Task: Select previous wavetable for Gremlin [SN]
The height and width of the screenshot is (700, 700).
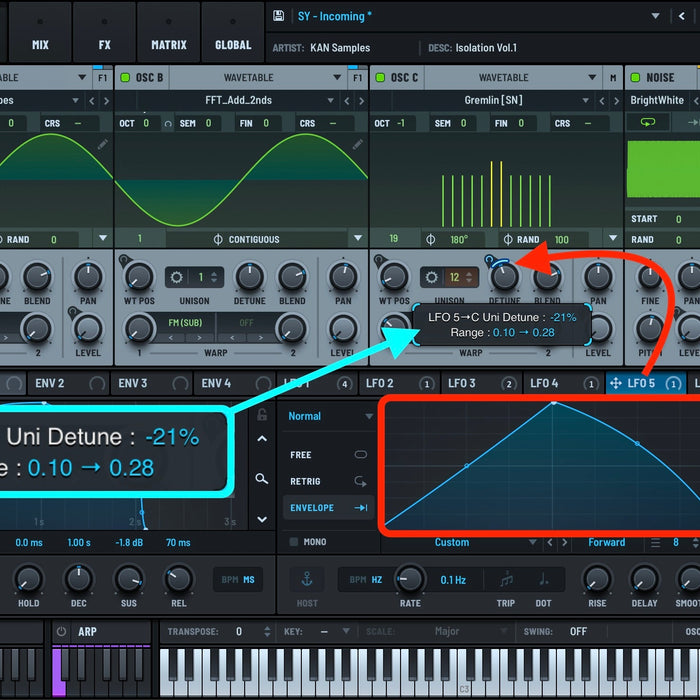Action: click(x=602, y=101)
